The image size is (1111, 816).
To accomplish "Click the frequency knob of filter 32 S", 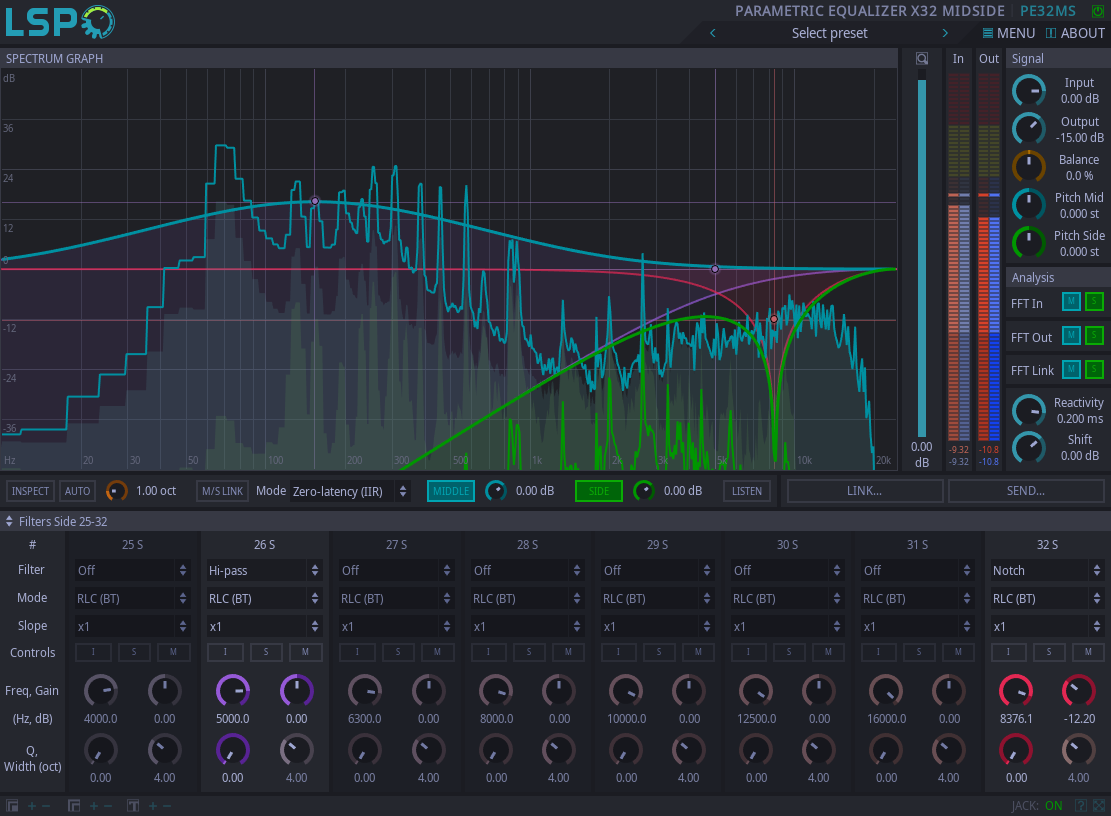I will (1016, 690).
